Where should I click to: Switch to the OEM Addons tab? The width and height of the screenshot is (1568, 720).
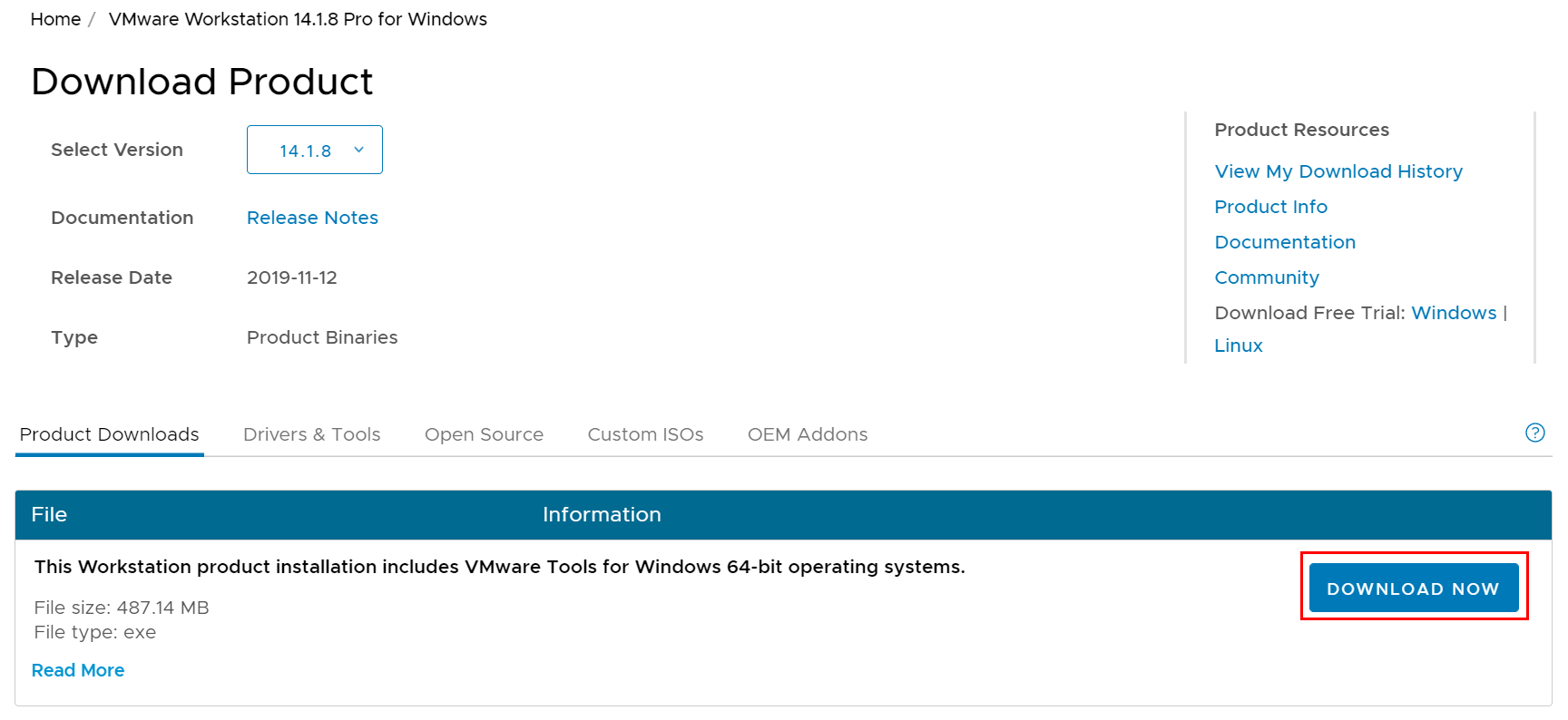tap(807, 434)
